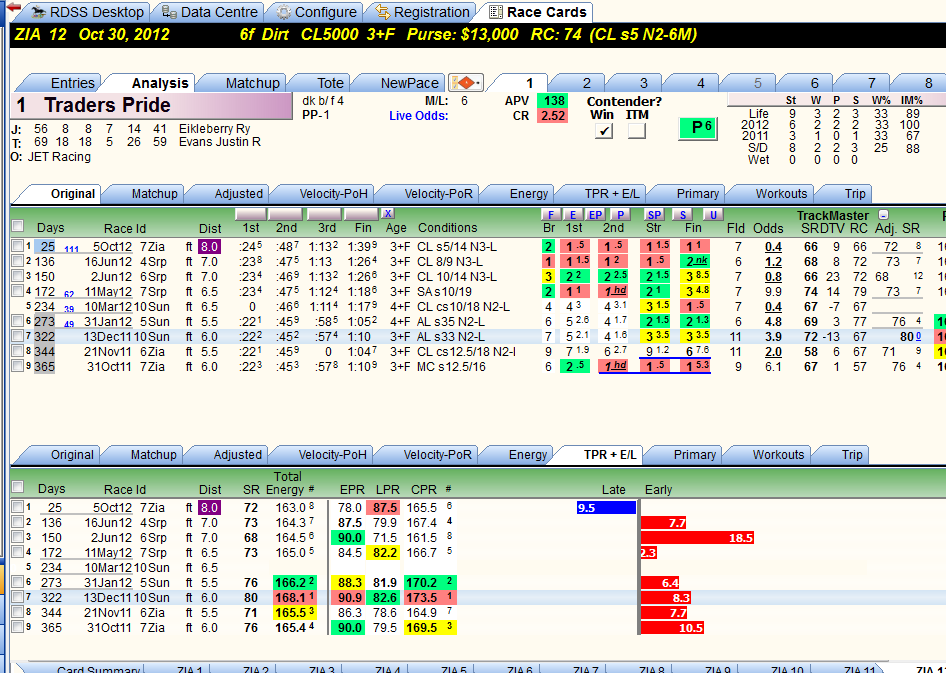Open the NewPace tab
This screenshot has width=946, height=673.
[x=409, y=83]
